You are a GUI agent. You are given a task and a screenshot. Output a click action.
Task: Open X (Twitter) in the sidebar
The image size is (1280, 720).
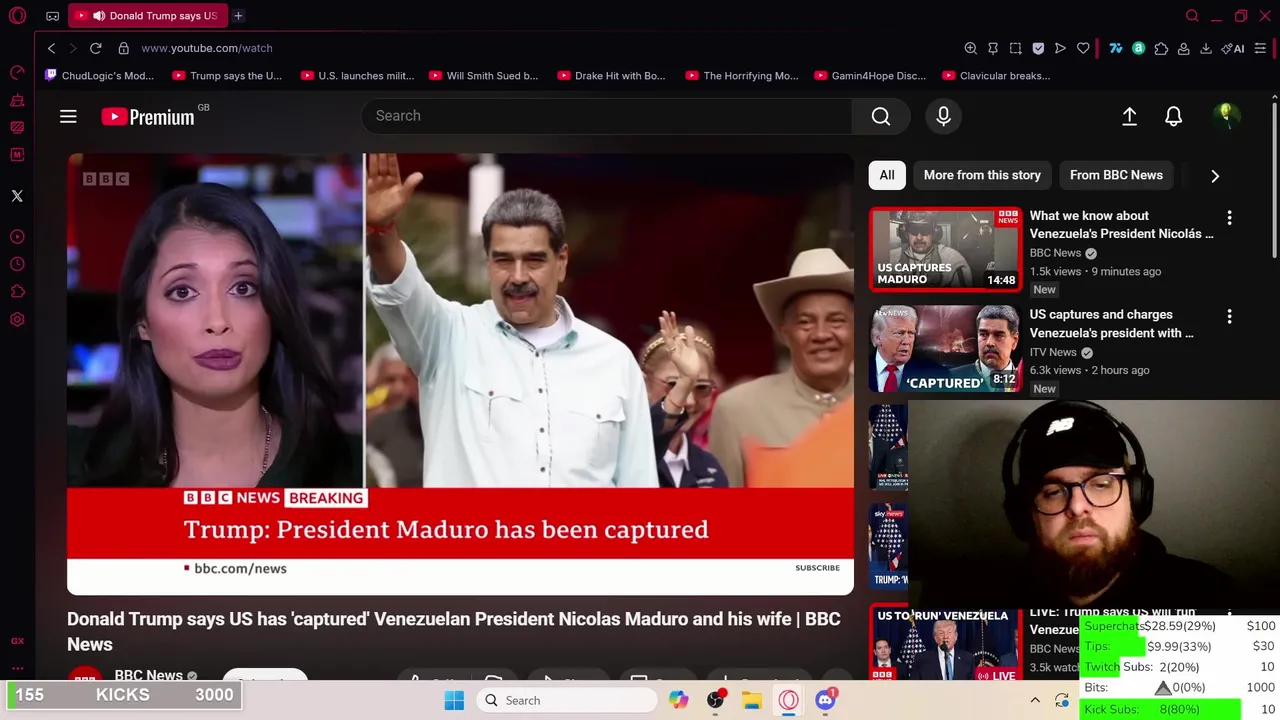tap(17, 196)
